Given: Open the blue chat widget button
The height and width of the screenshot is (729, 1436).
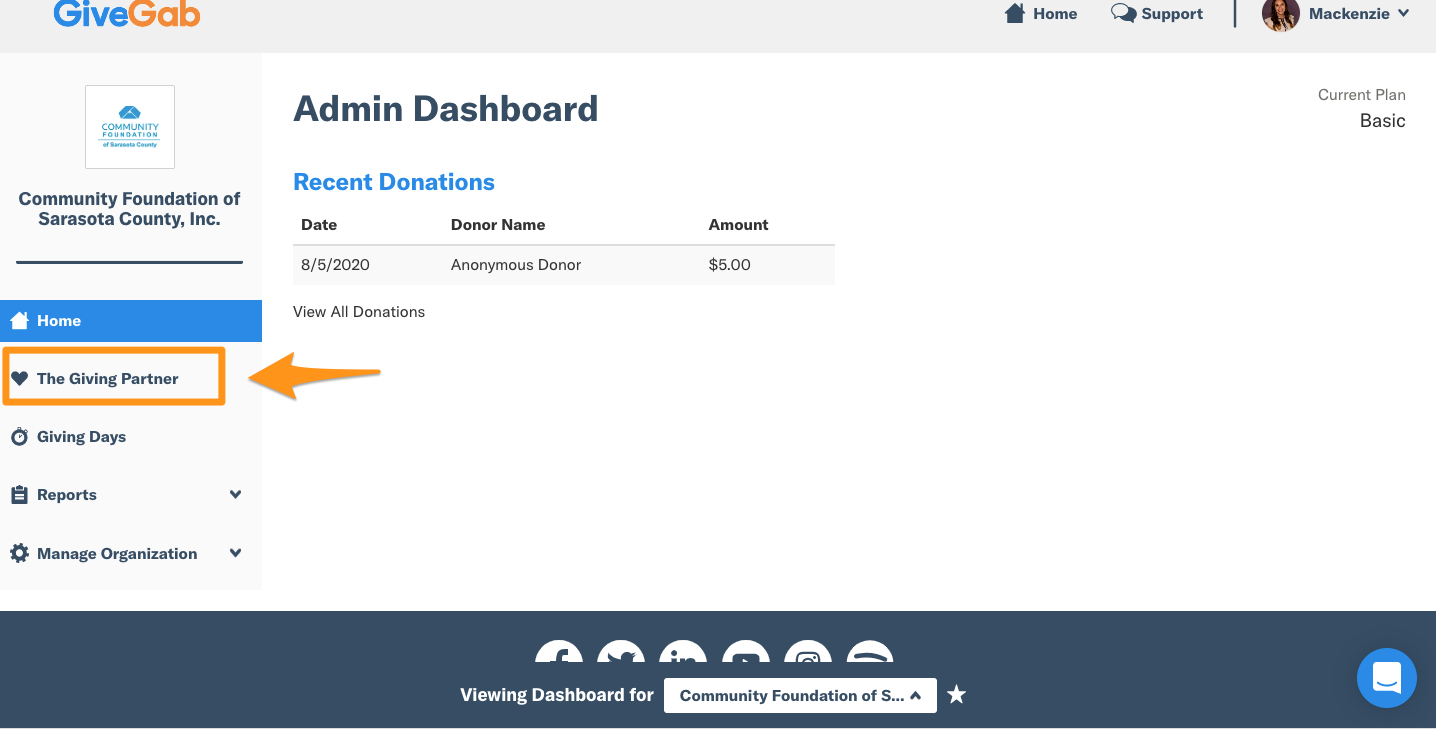Looking at the screenshot, I should click(1387, 678).
